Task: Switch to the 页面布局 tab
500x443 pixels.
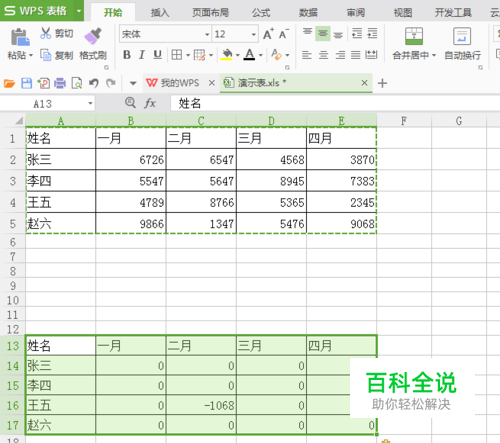Action: click(x=210, y=13)
